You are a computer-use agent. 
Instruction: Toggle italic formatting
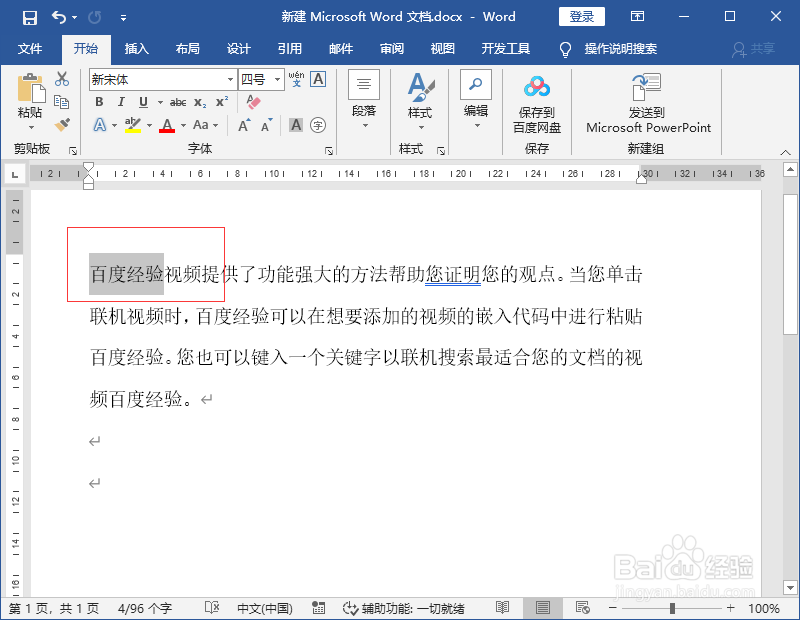pos(121,102)
